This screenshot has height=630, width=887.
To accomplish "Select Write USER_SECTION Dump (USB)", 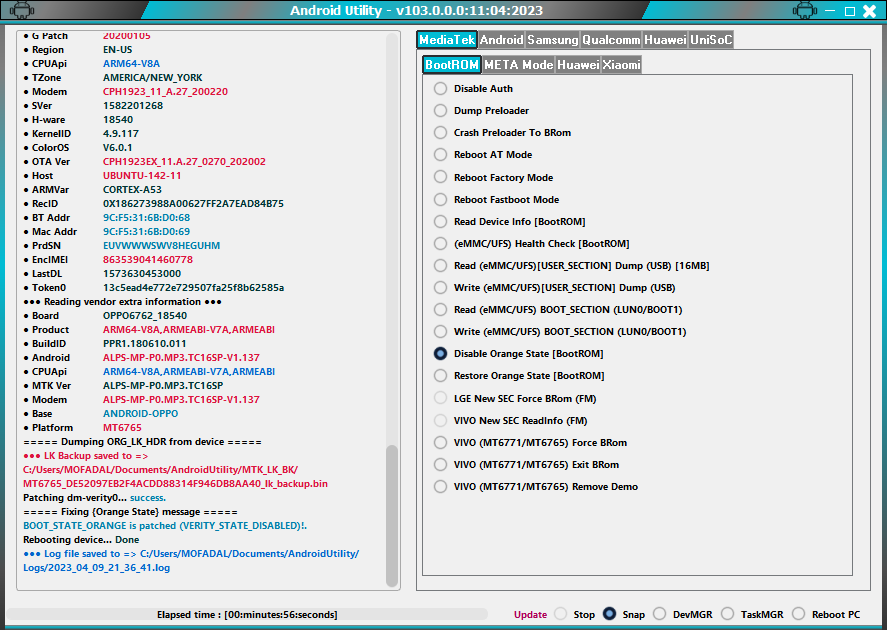I will [x=440, y=288].
